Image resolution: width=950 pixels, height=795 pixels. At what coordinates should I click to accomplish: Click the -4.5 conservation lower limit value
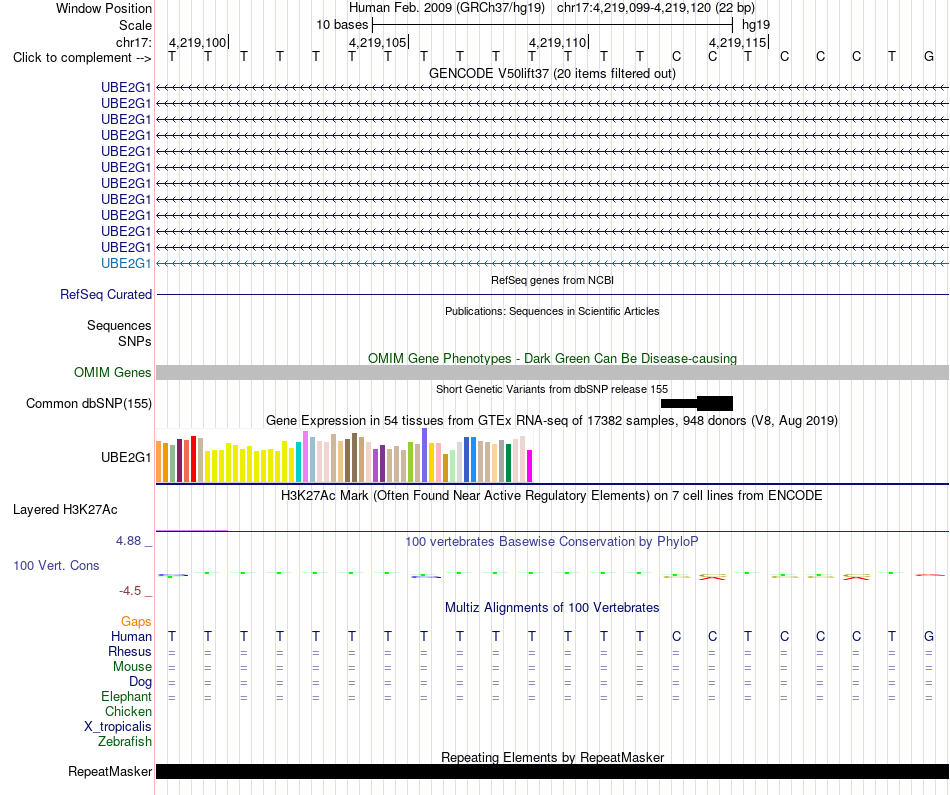click(x=130, y=591)
